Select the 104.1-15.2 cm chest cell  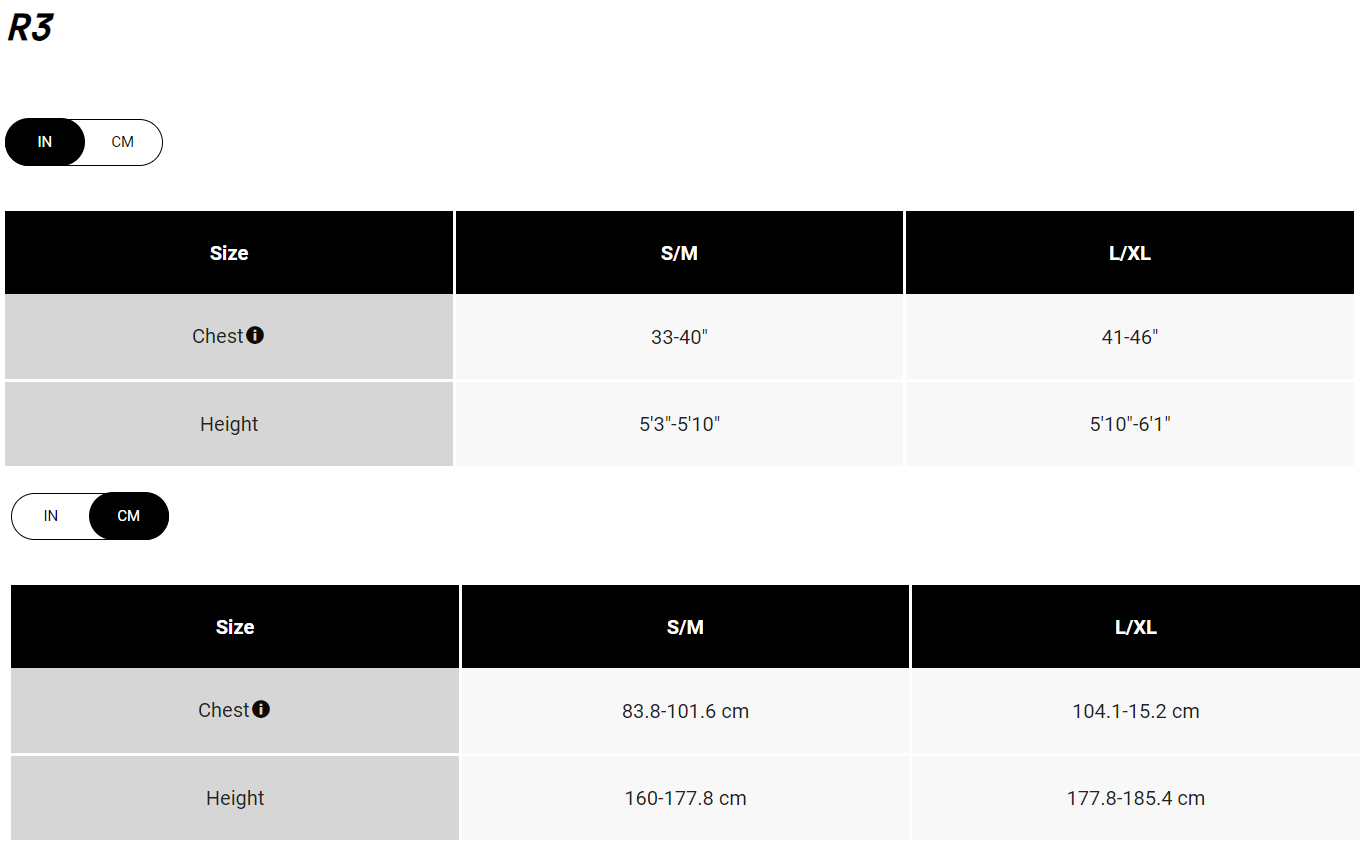[1136, 711]
